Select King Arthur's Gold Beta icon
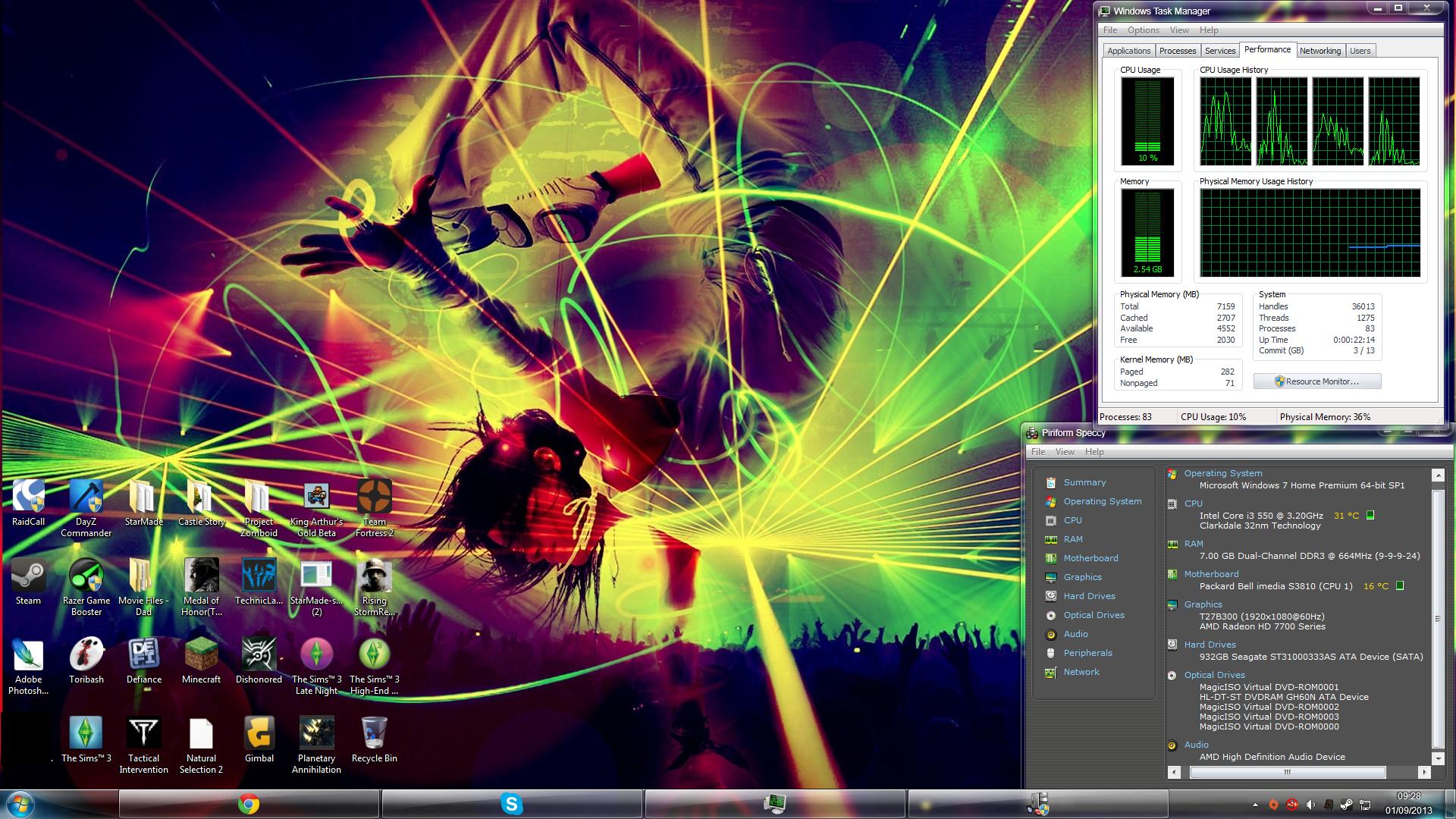 [316, 508]
